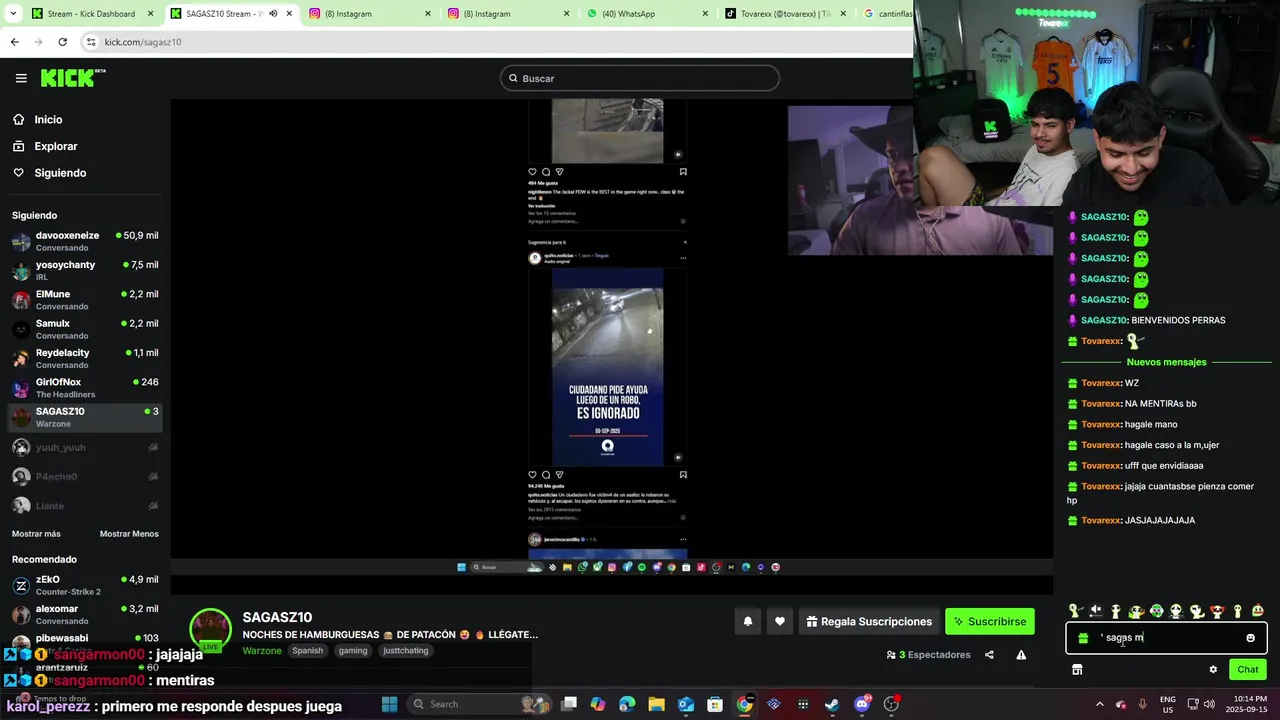This screenshot has height=720, width=1280.
Task: Insert the red-haired clown emote
Action: tap(1217, 611)
